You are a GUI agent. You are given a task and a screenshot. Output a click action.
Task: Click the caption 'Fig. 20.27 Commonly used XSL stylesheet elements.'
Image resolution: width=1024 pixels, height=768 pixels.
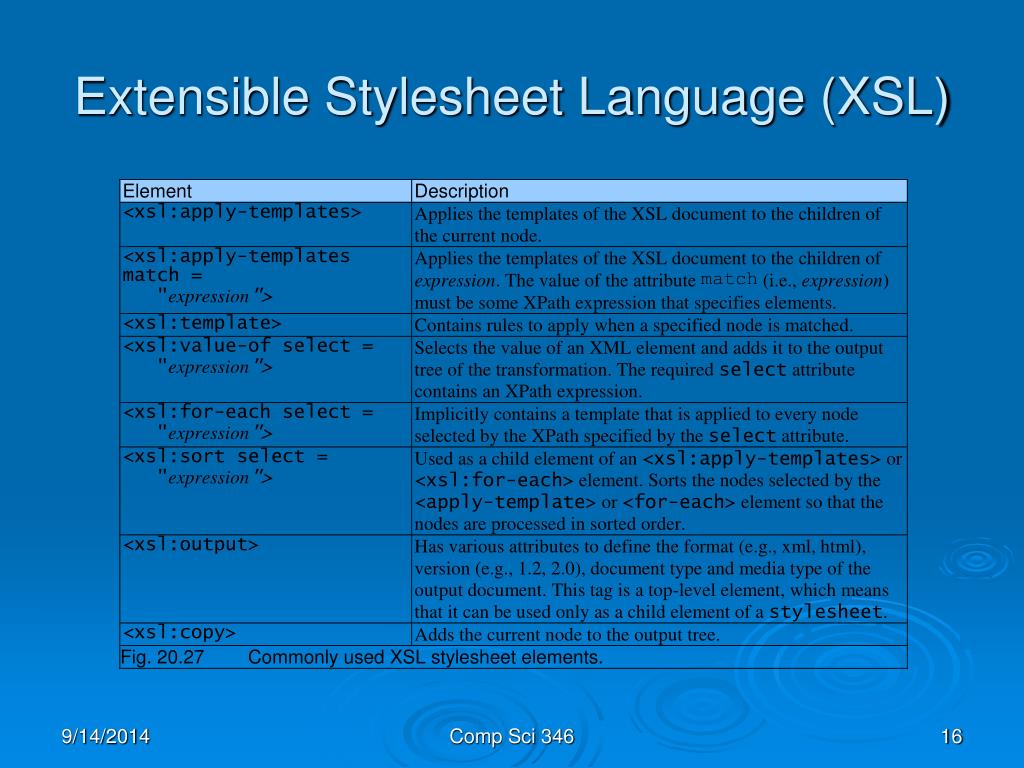click(x=513, y=657)
